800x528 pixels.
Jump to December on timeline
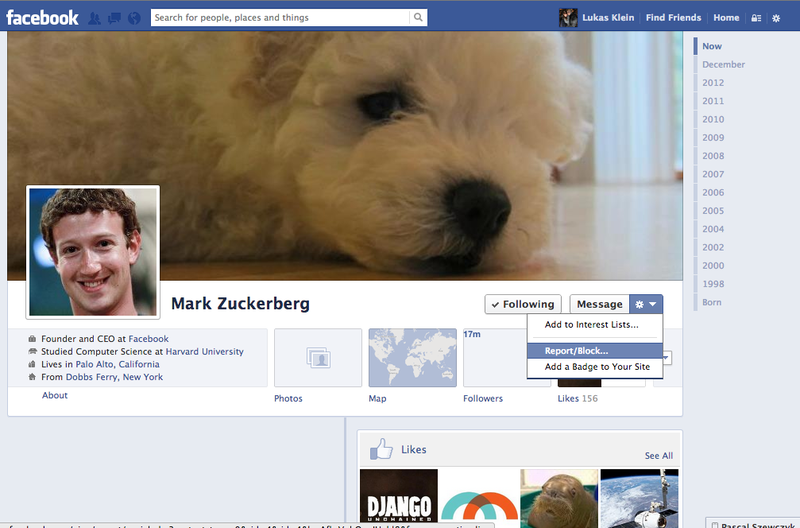coord(723,64)
